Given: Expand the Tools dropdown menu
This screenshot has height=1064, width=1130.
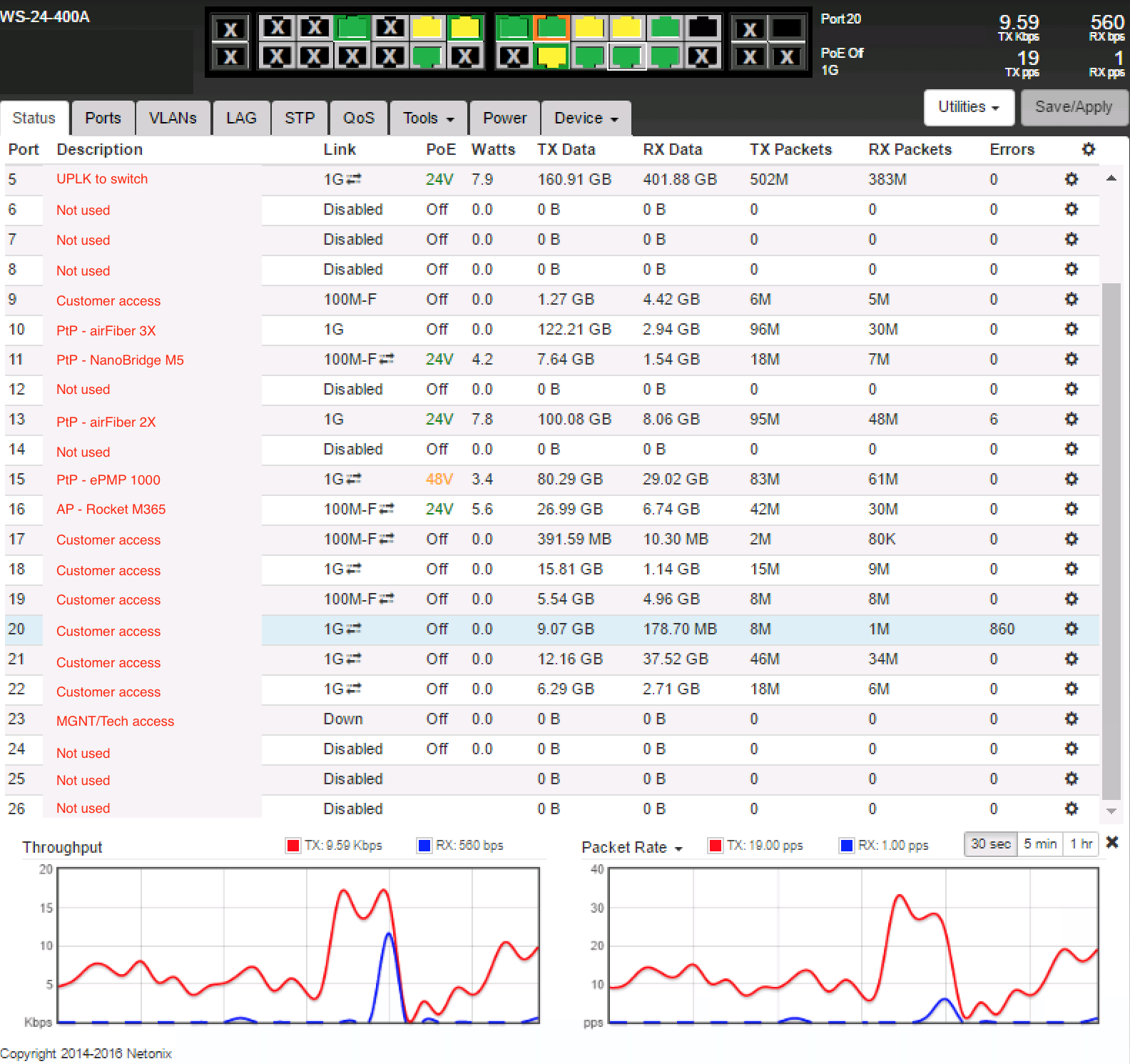Looking at the screenshot, I should coord(428,118).
